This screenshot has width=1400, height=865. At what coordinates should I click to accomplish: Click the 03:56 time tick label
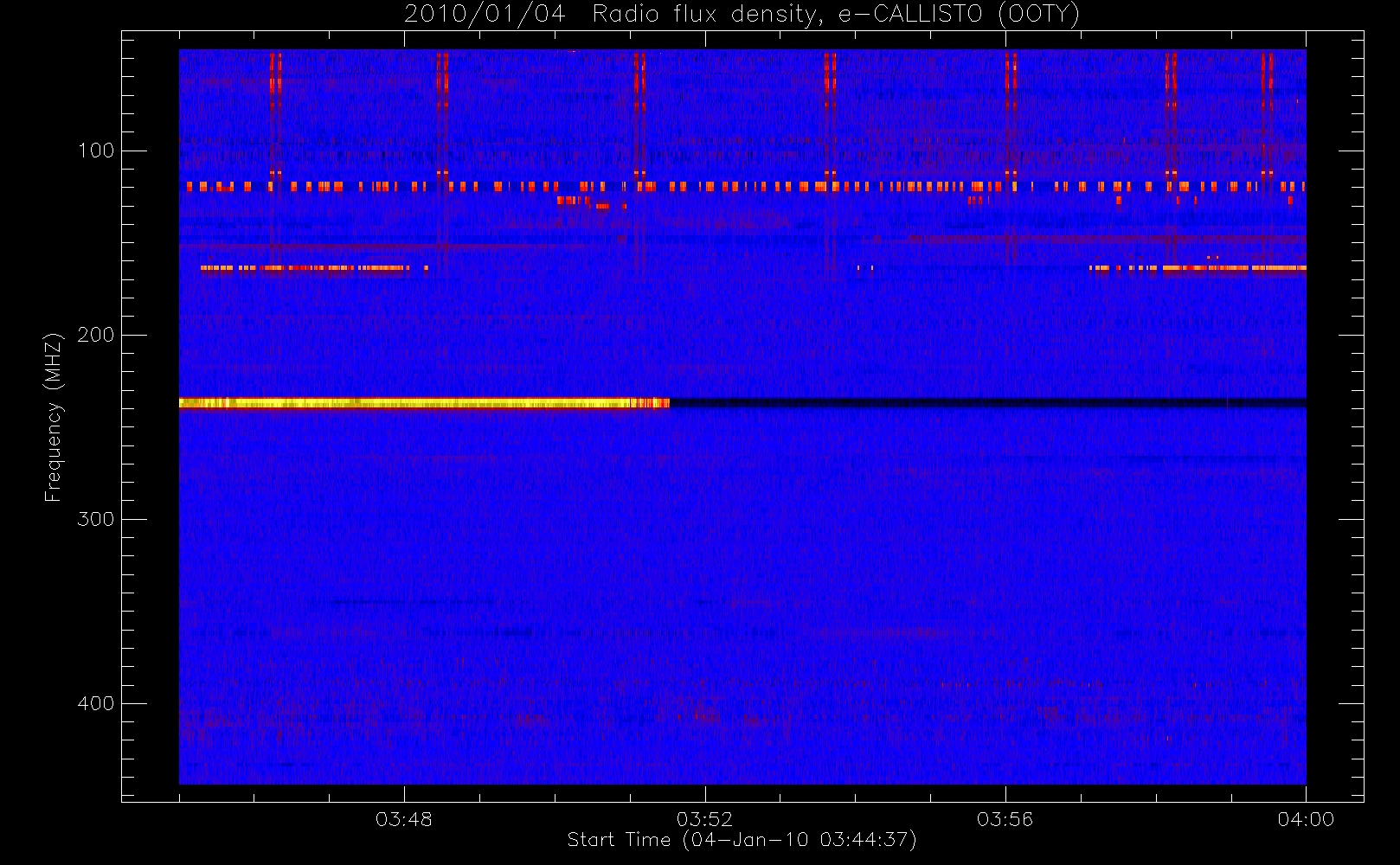(1005, 819)
